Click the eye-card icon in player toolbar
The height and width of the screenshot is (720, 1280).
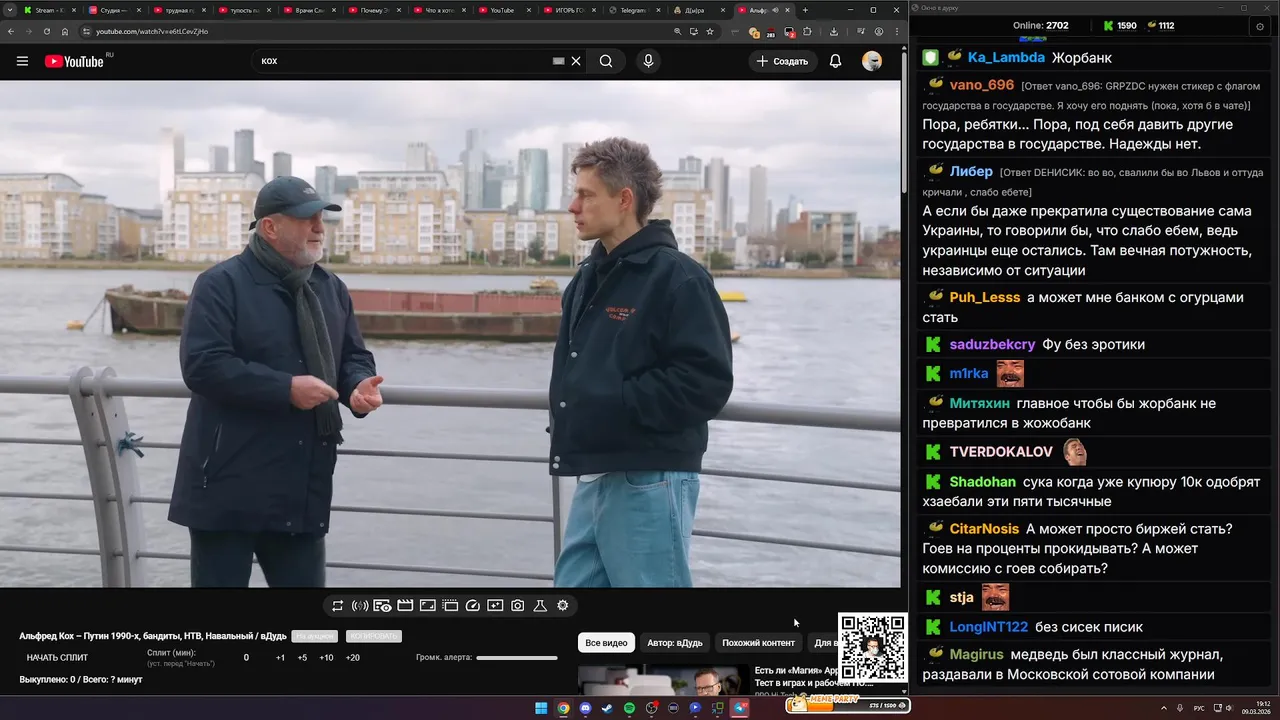pos(382,605)
